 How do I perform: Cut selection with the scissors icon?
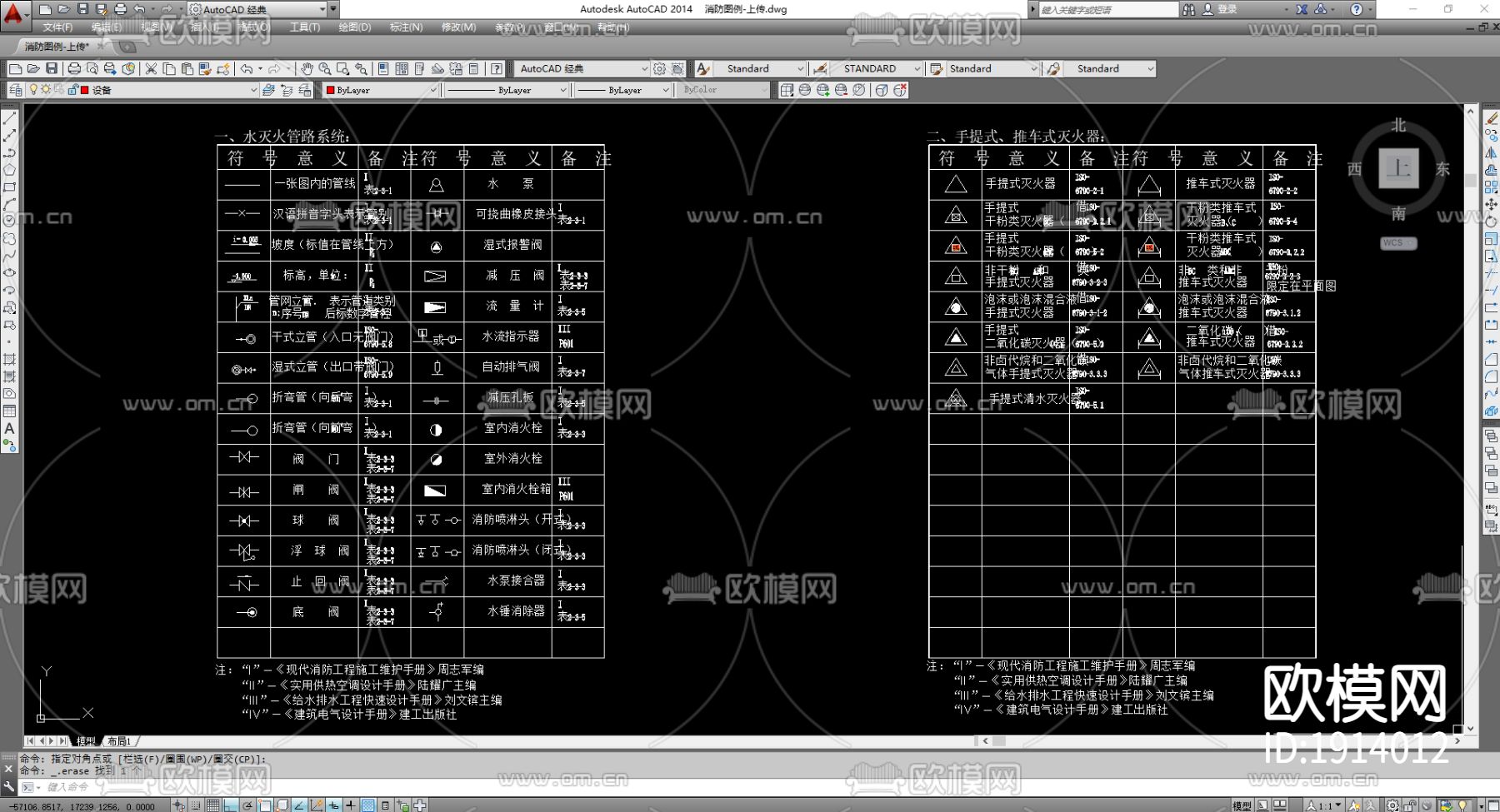151,68
